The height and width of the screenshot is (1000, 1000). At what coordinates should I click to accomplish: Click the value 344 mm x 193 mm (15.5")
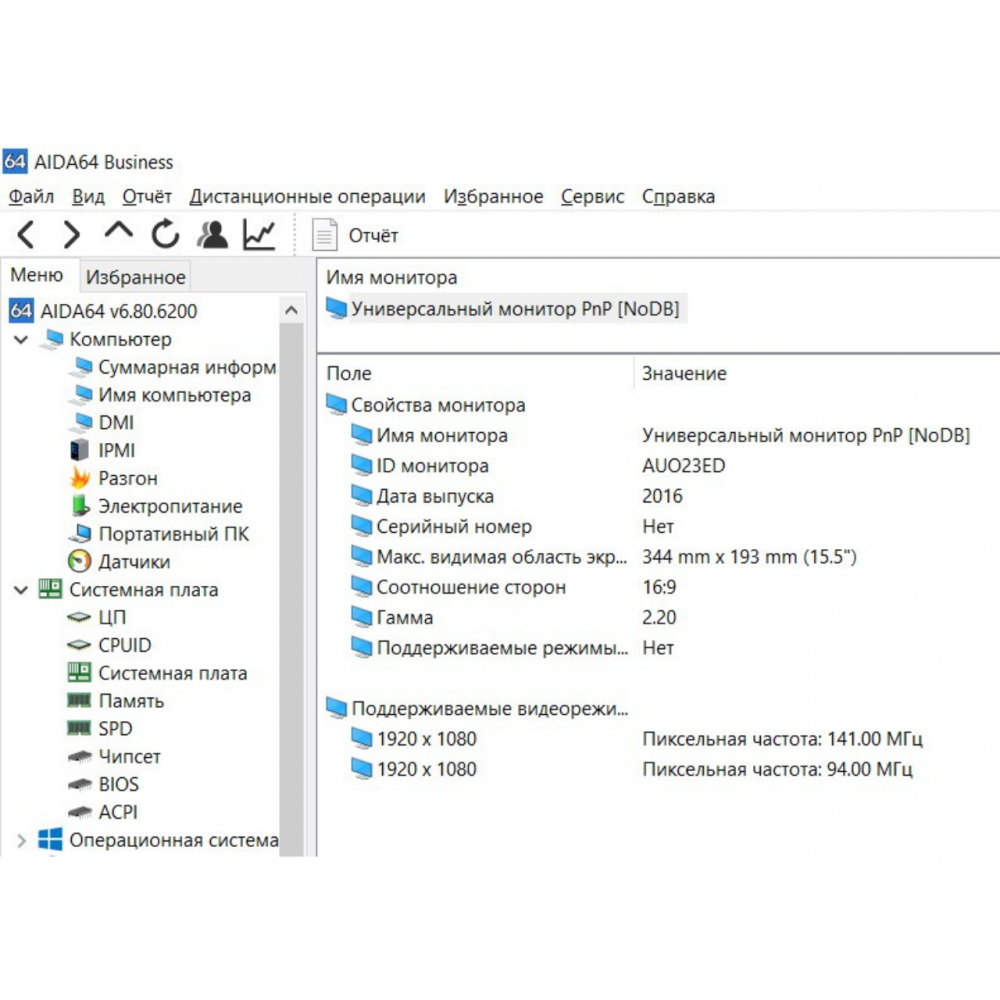tap(749, 557)
